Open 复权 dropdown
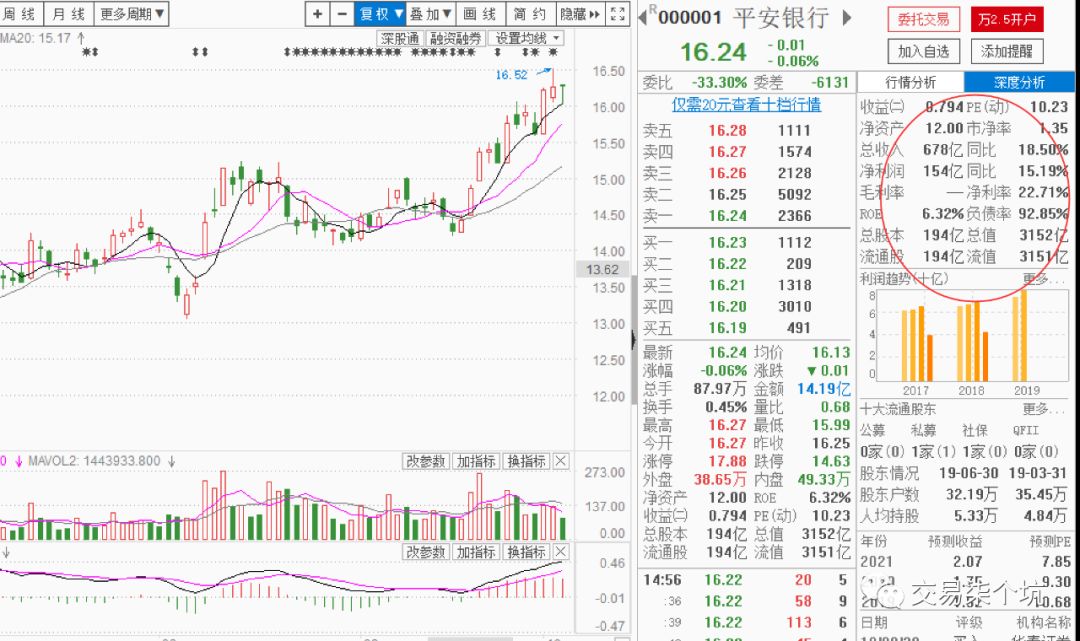 [x=381, y=14]
